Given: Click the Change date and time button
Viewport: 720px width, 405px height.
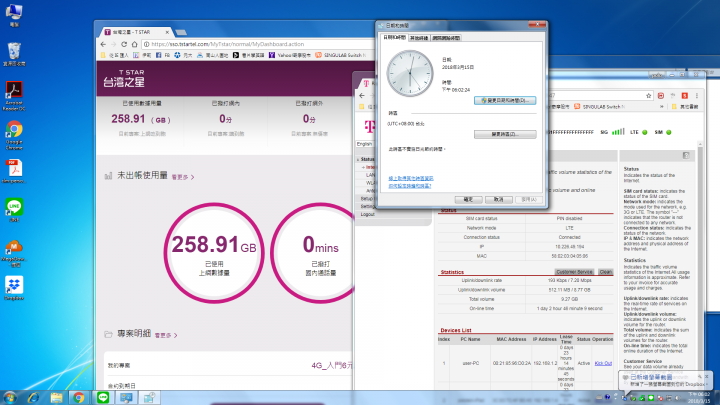Looking at the screenshot, I should click(505, 100).
